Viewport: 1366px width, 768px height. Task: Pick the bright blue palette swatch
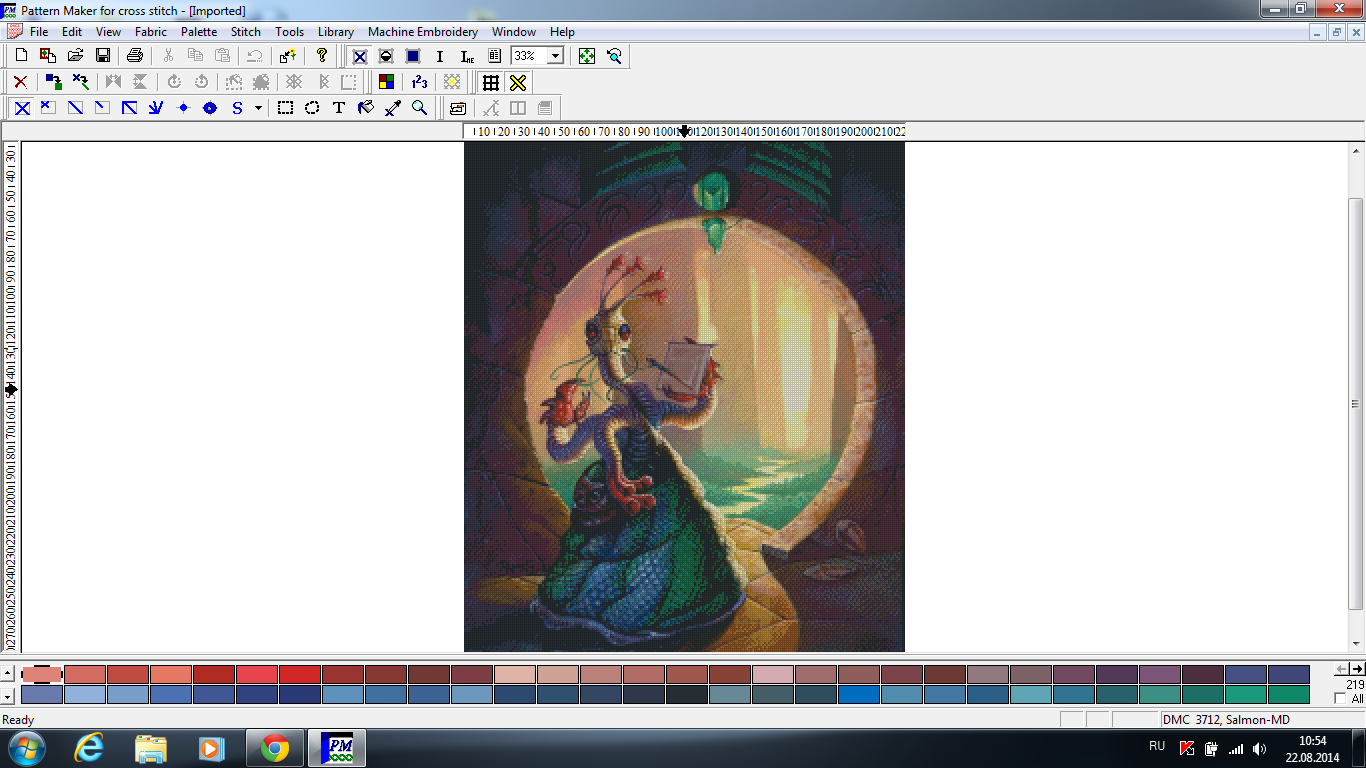859,694
